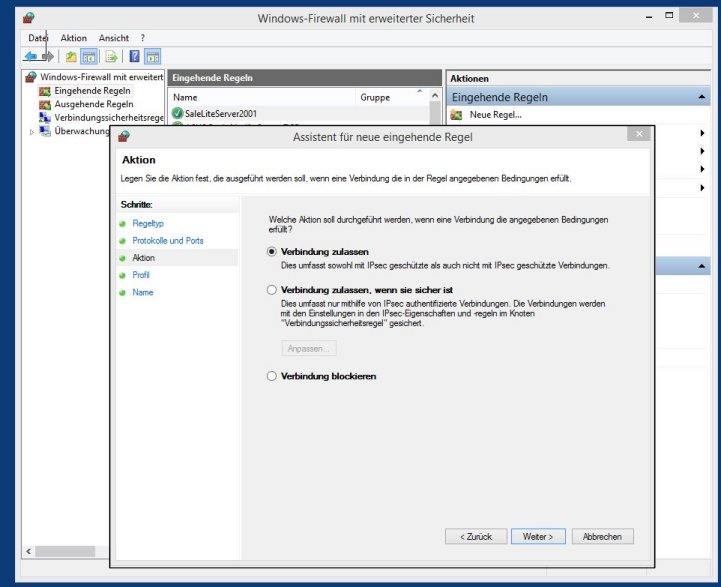Open Ausgehende Regeln in the tree
Screen dimensions: 721x587
pyautogui.click(x=93, y=104)
